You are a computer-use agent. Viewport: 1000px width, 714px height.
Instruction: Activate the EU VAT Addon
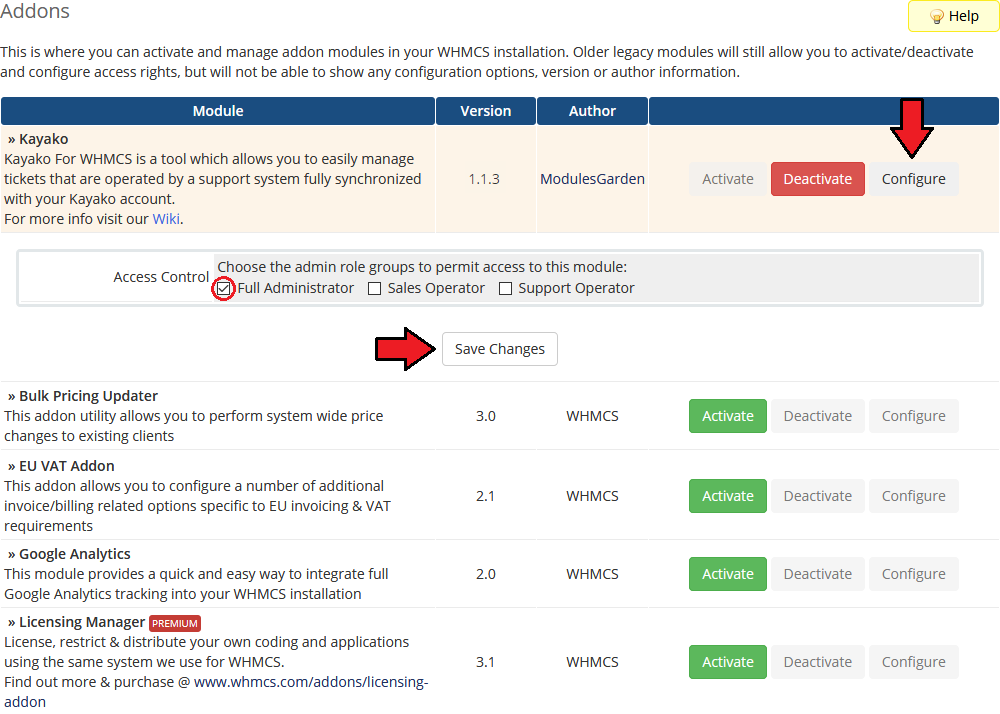tap(728, 496)
